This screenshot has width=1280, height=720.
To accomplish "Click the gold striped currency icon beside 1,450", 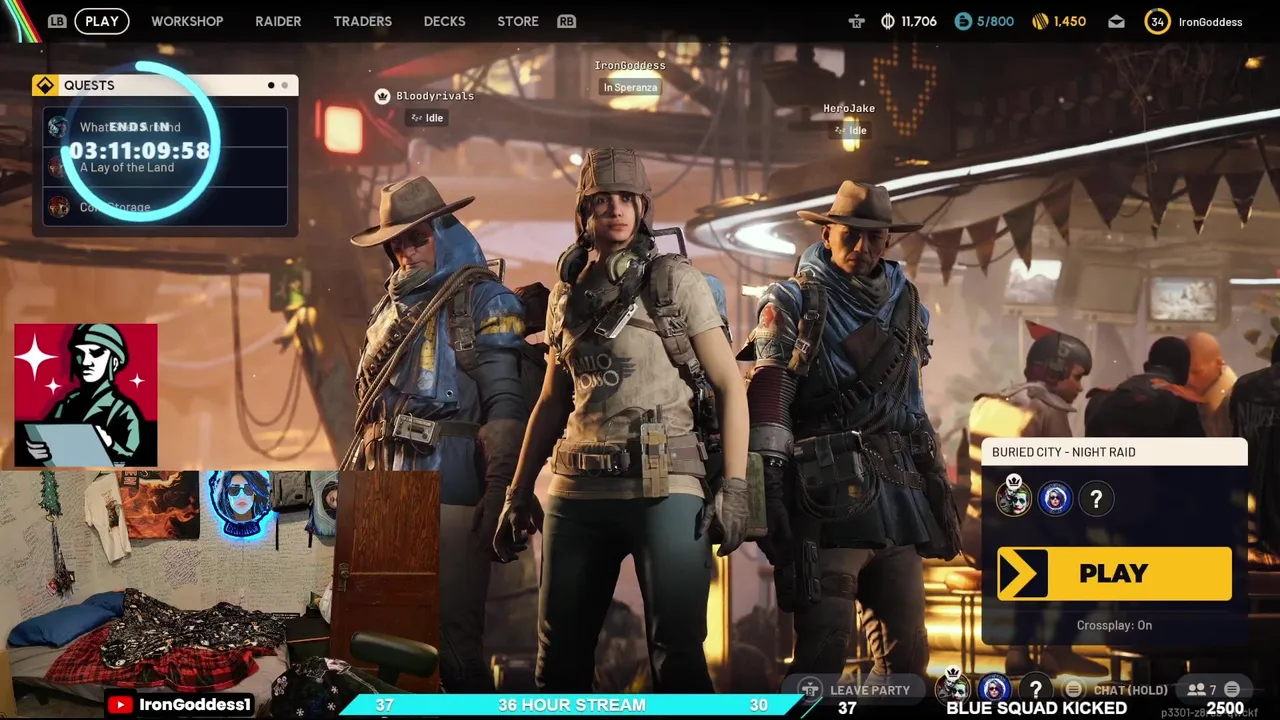I will (1040, 21).
